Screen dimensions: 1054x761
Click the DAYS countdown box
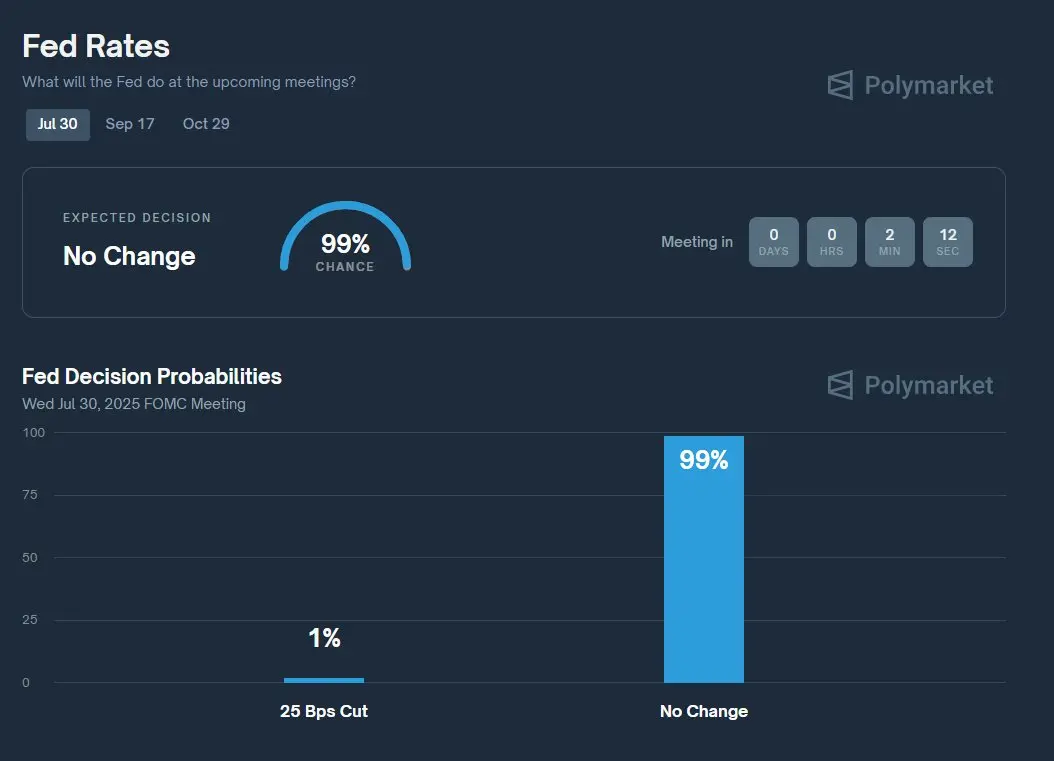[774, 242]
